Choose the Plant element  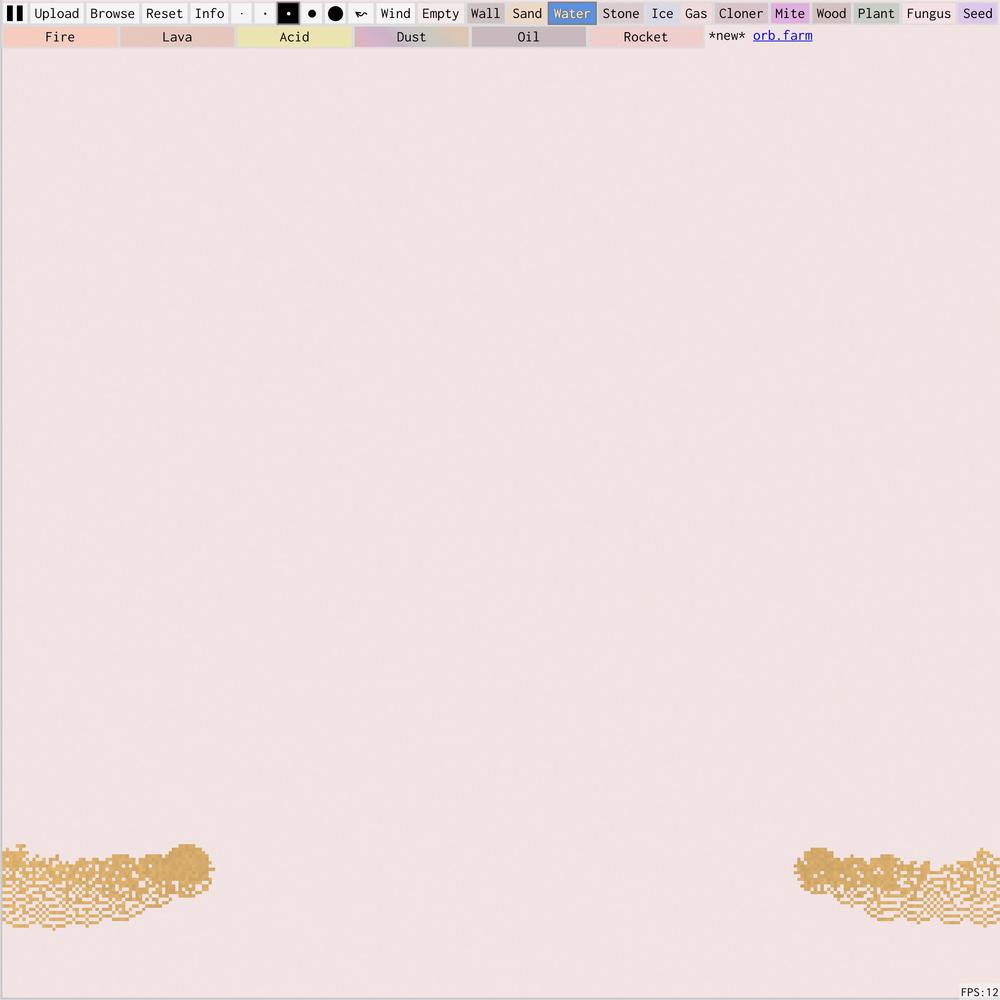click(x=876, y=13)
